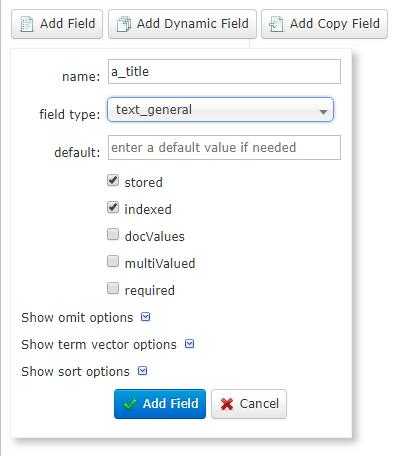Expand Show term vector options text
396x456 pixels.
point(99,344)
